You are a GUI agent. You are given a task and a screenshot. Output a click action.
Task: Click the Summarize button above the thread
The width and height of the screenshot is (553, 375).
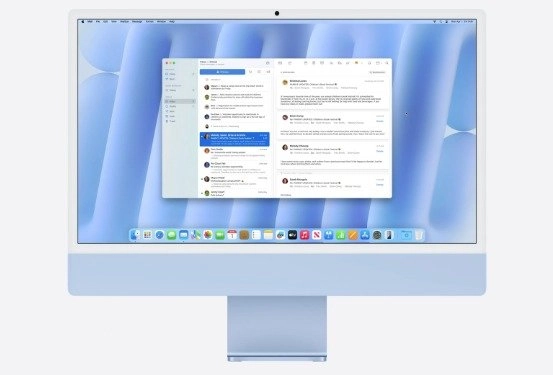click(377, 72)
